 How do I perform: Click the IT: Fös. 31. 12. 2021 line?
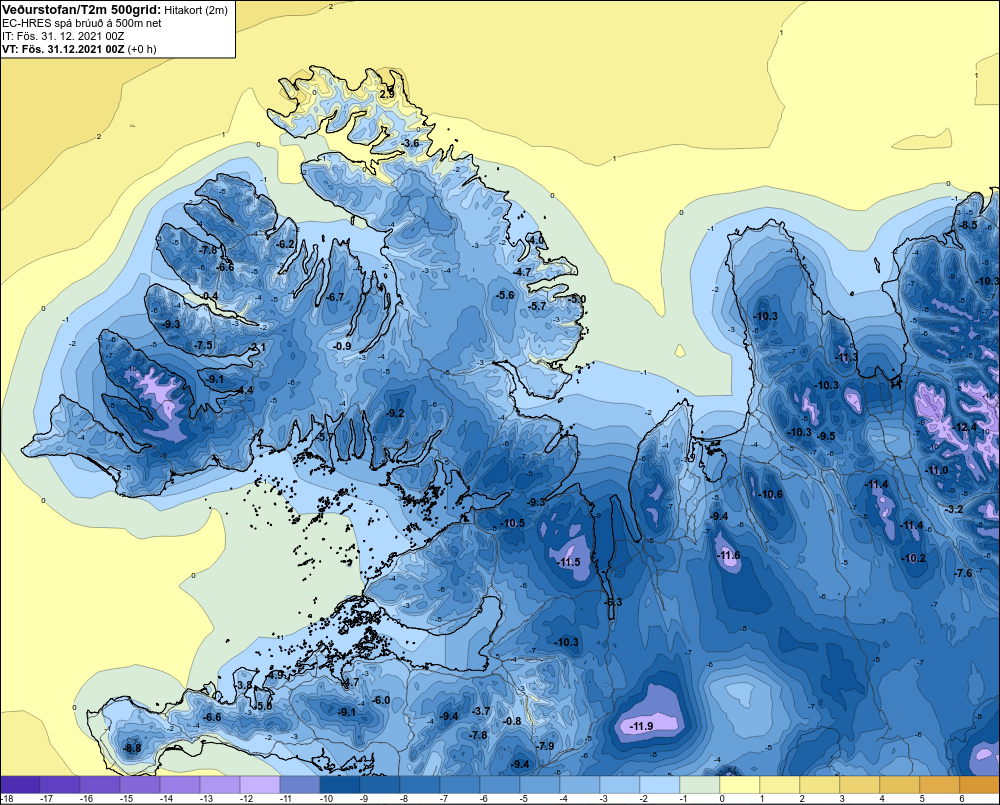pyautogui.click(x=63, y=36)
